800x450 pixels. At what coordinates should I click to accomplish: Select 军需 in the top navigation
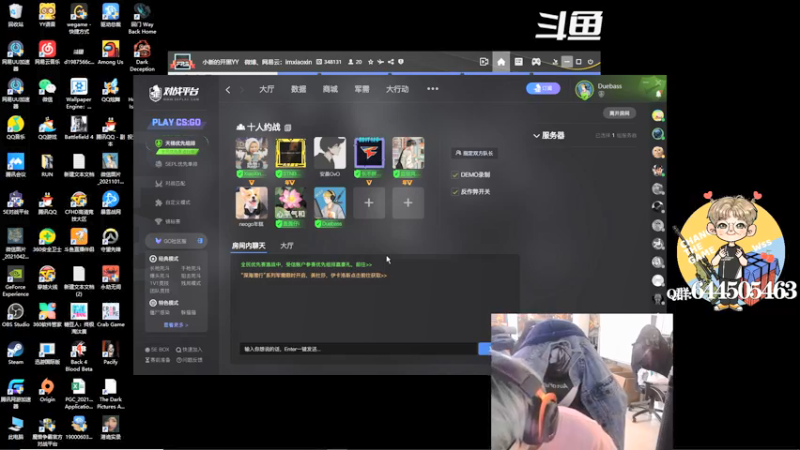click(362, 89)
